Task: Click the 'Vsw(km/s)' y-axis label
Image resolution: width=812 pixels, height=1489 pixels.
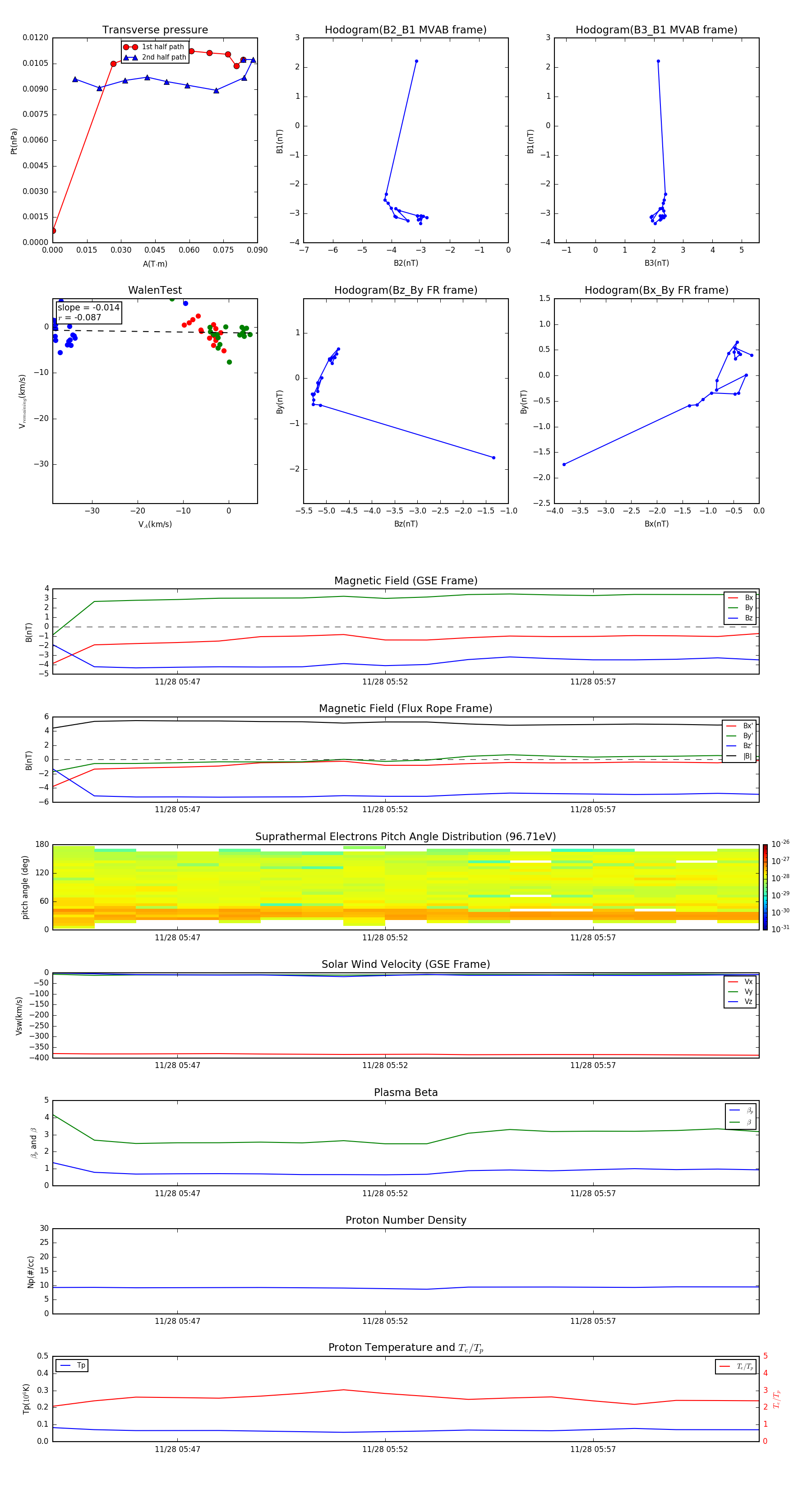Action: (x=19, y=1015)
